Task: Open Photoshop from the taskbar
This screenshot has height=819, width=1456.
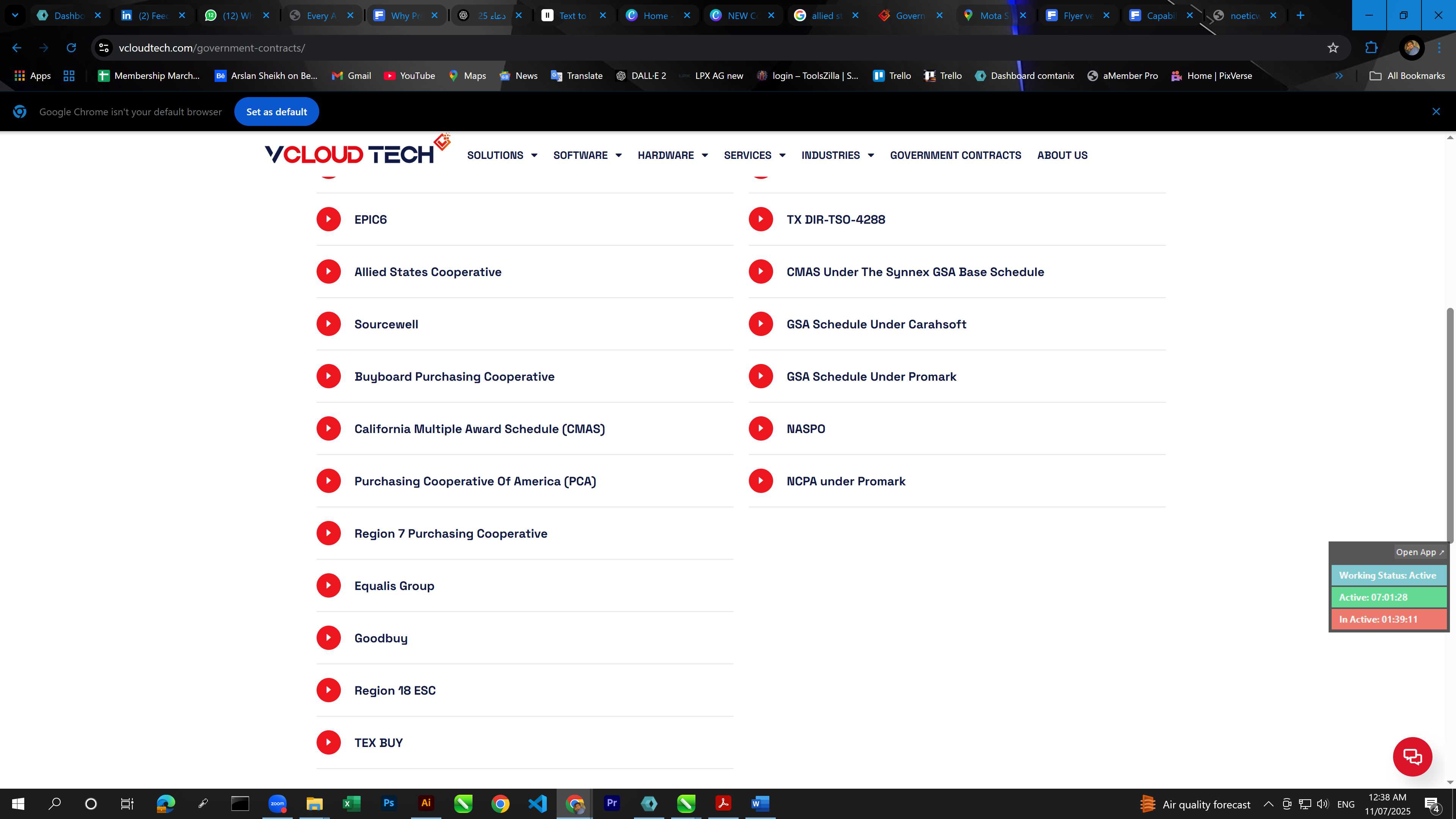Action: 388,803
